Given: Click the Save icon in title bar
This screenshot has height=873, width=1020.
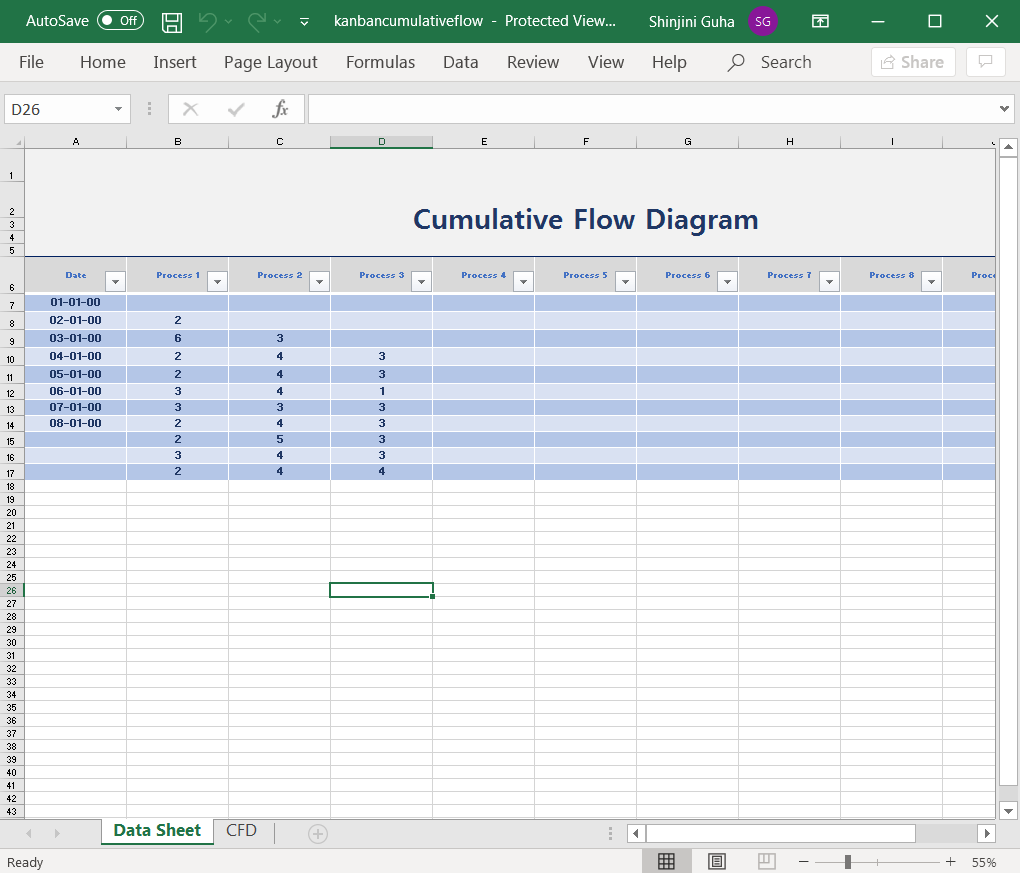Looking at the screenshot, I should [172, 21].
